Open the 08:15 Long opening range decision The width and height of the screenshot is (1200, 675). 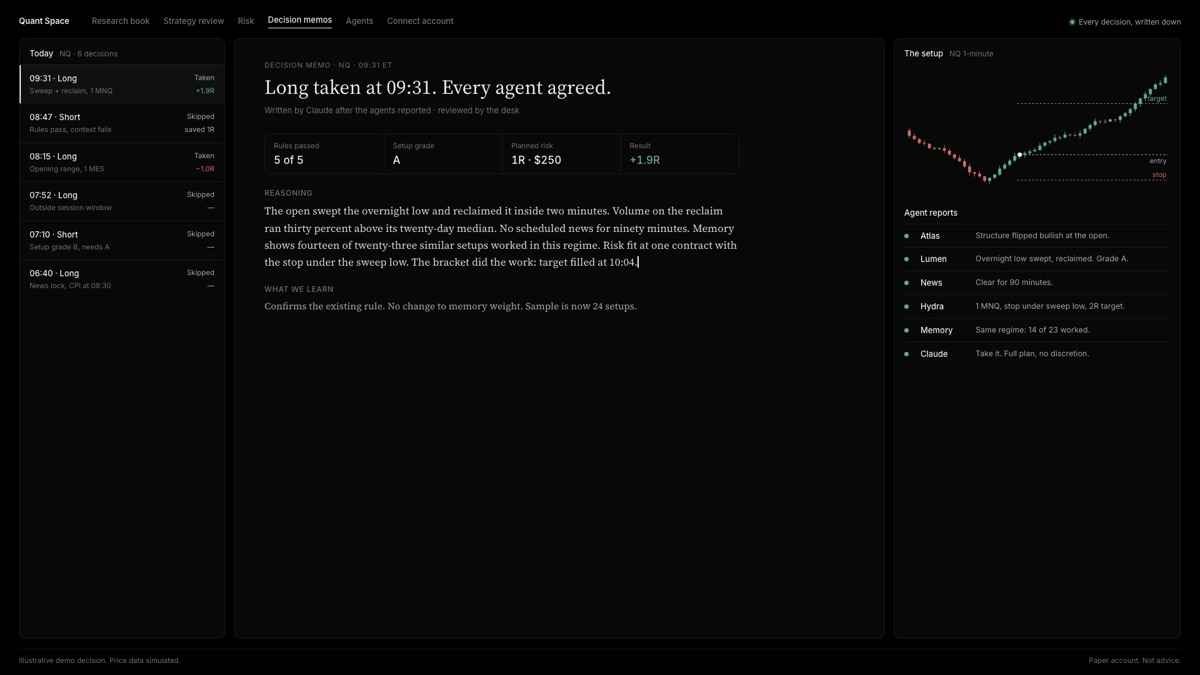coord(122,162)
